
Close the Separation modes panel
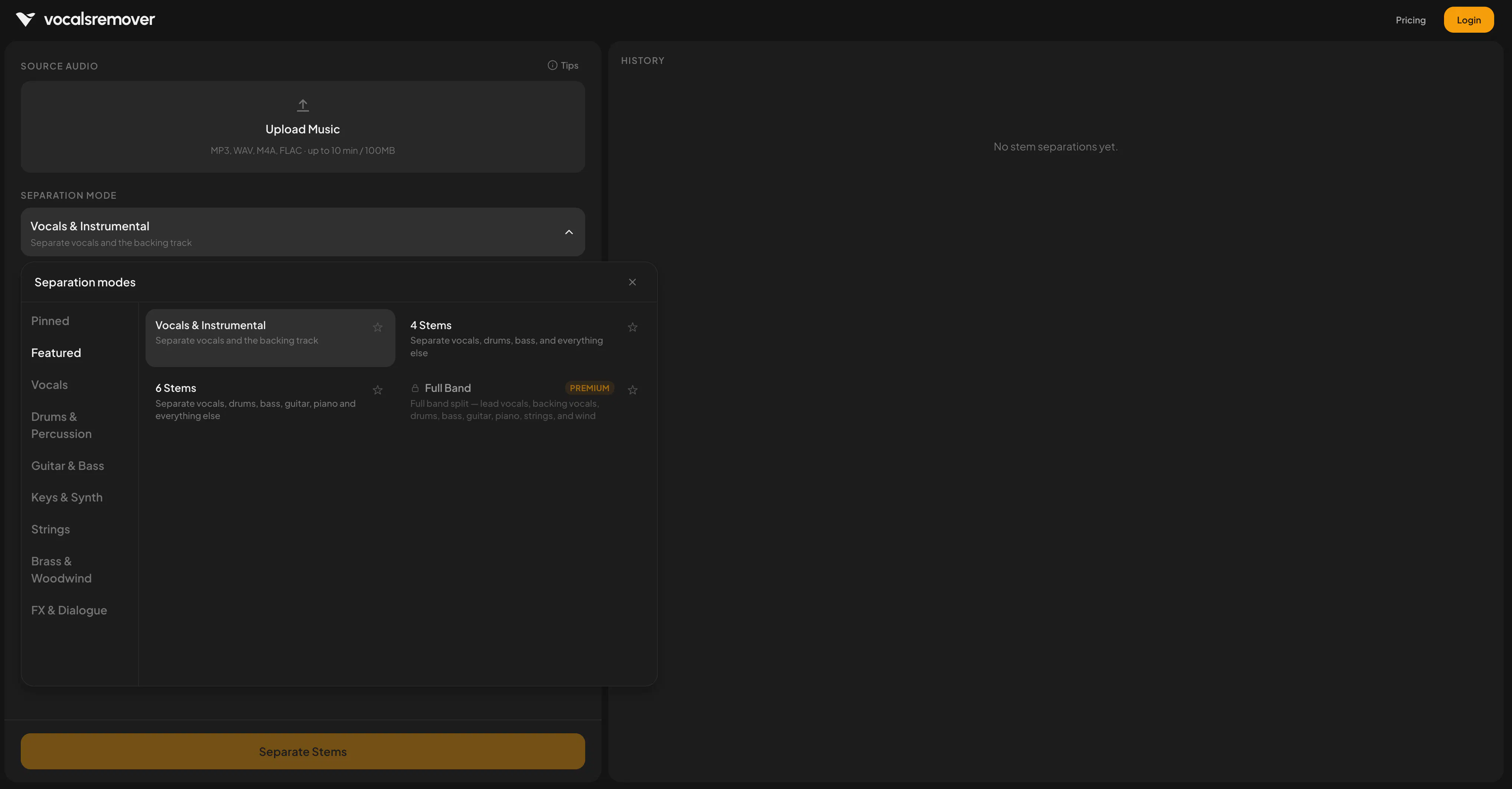coord(632,282)
